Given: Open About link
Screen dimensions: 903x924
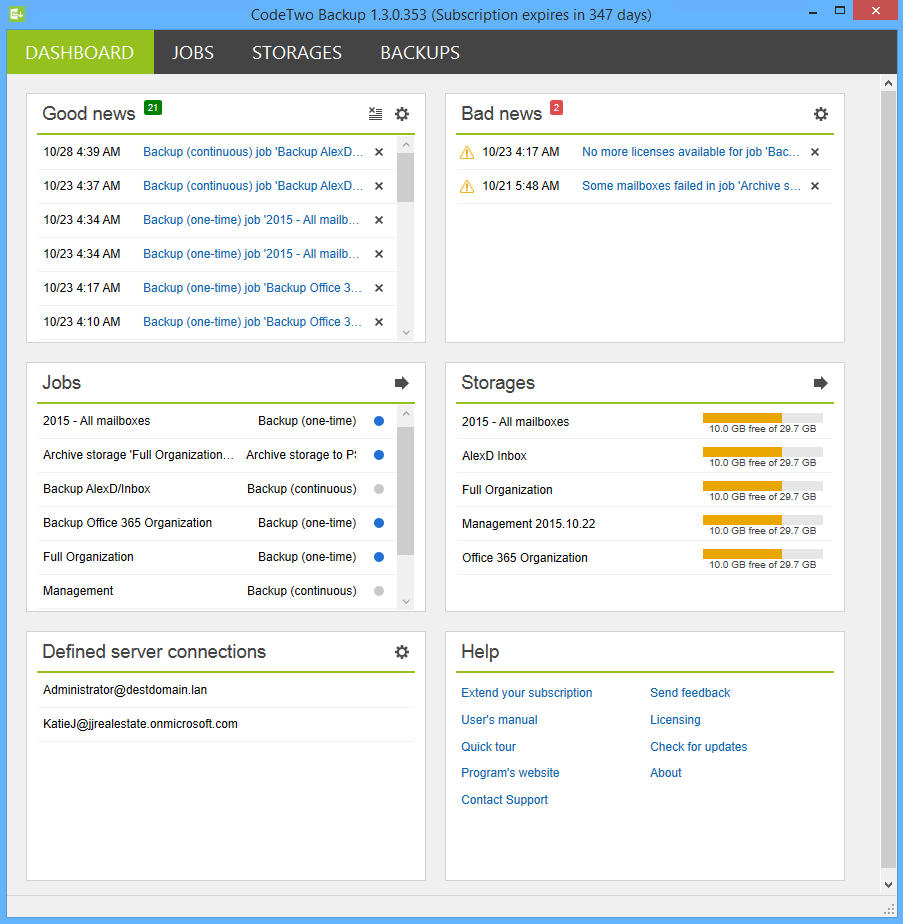Looking at the screenshot, I should [665, 773].
